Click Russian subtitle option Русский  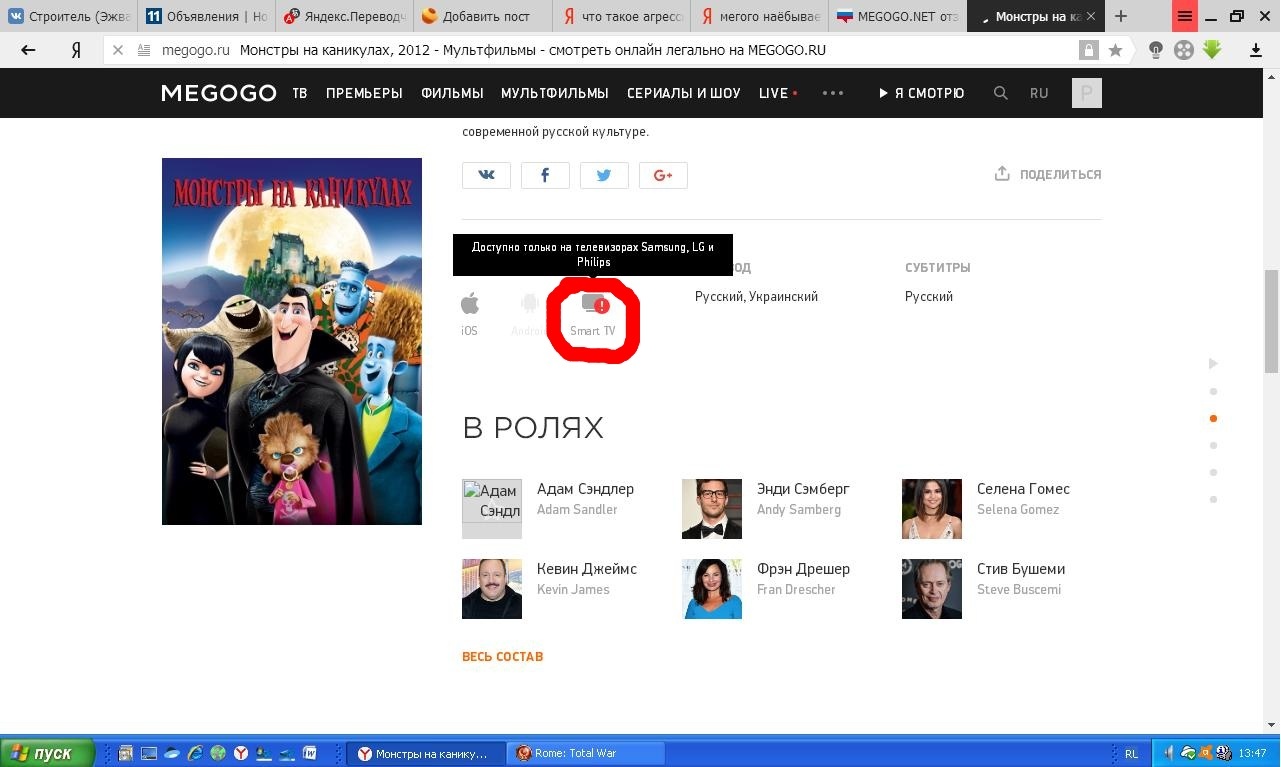[x=929, y=296]
